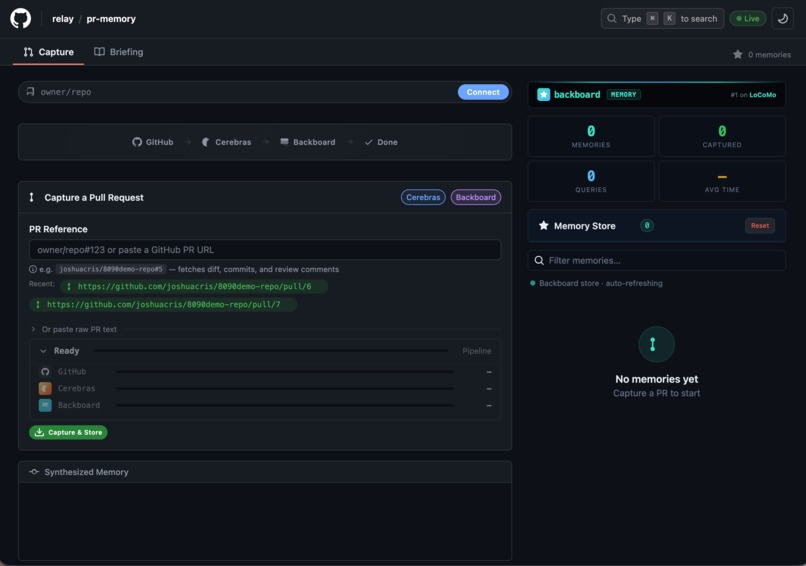Click the Synthesized Memory heading

86,472
